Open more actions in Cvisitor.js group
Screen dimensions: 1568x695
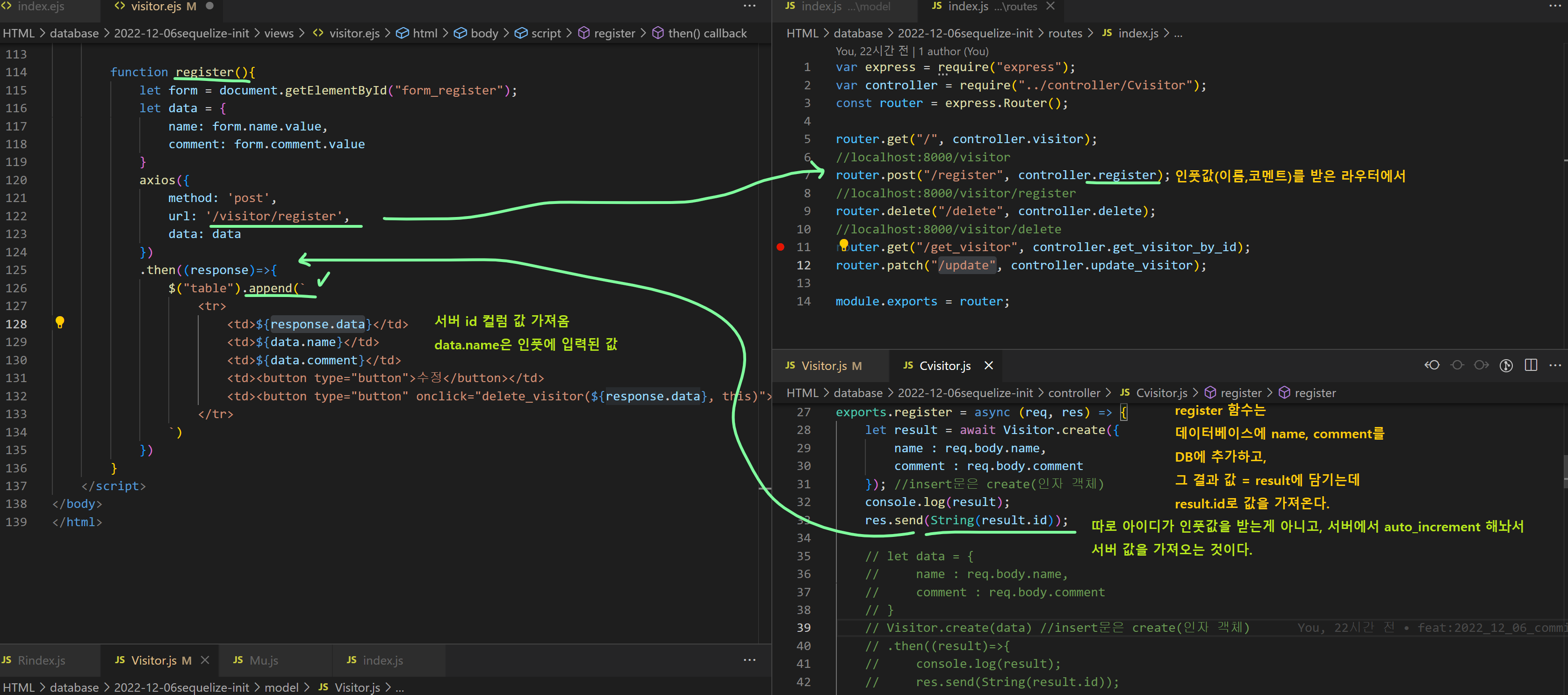(1555, 365)
